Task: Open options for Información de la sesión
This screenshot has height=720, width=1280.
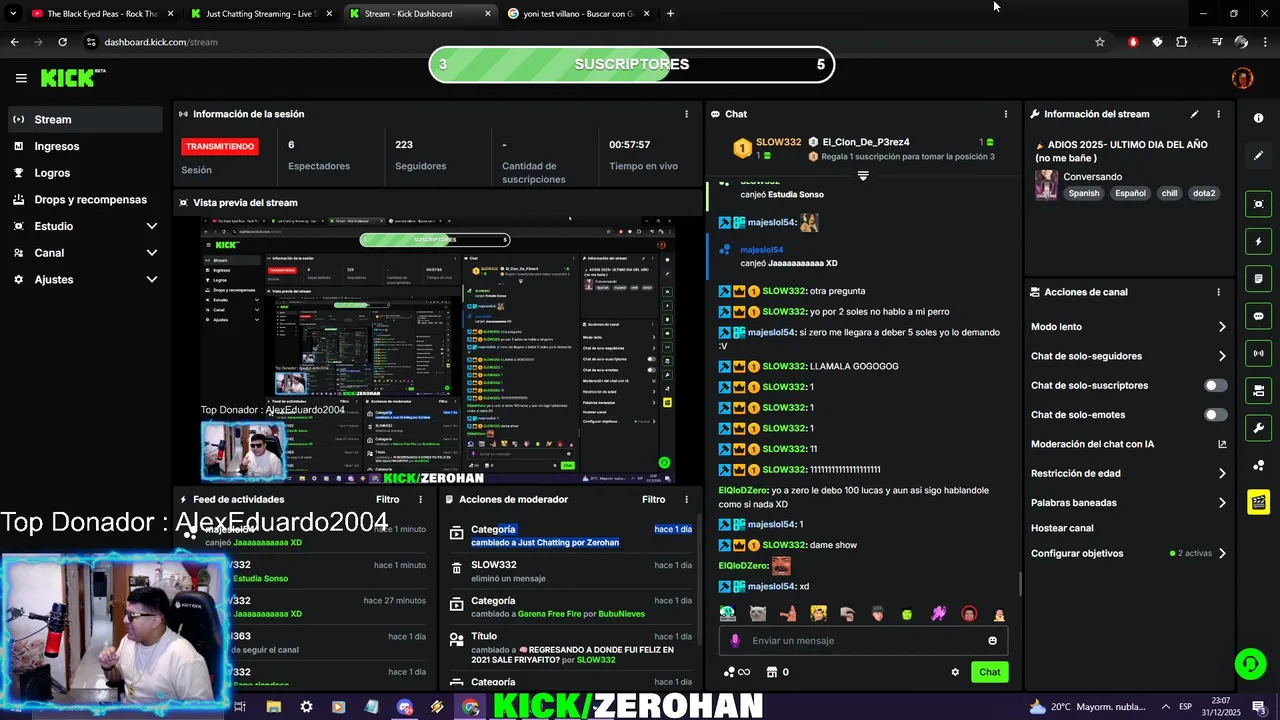Action: (x=686, y=114)
